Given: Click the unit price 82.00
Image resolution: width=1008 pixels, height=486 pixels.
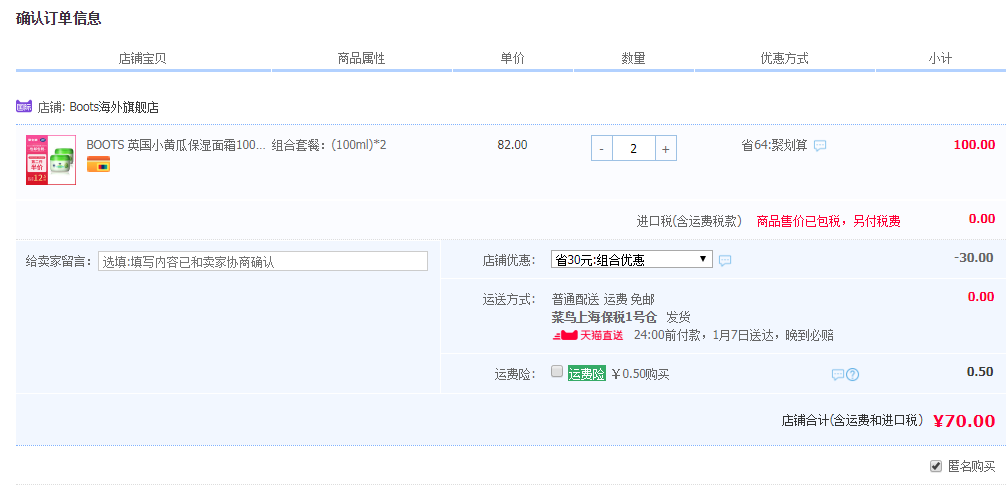Looking at the screenshot, I should point(512,145).
